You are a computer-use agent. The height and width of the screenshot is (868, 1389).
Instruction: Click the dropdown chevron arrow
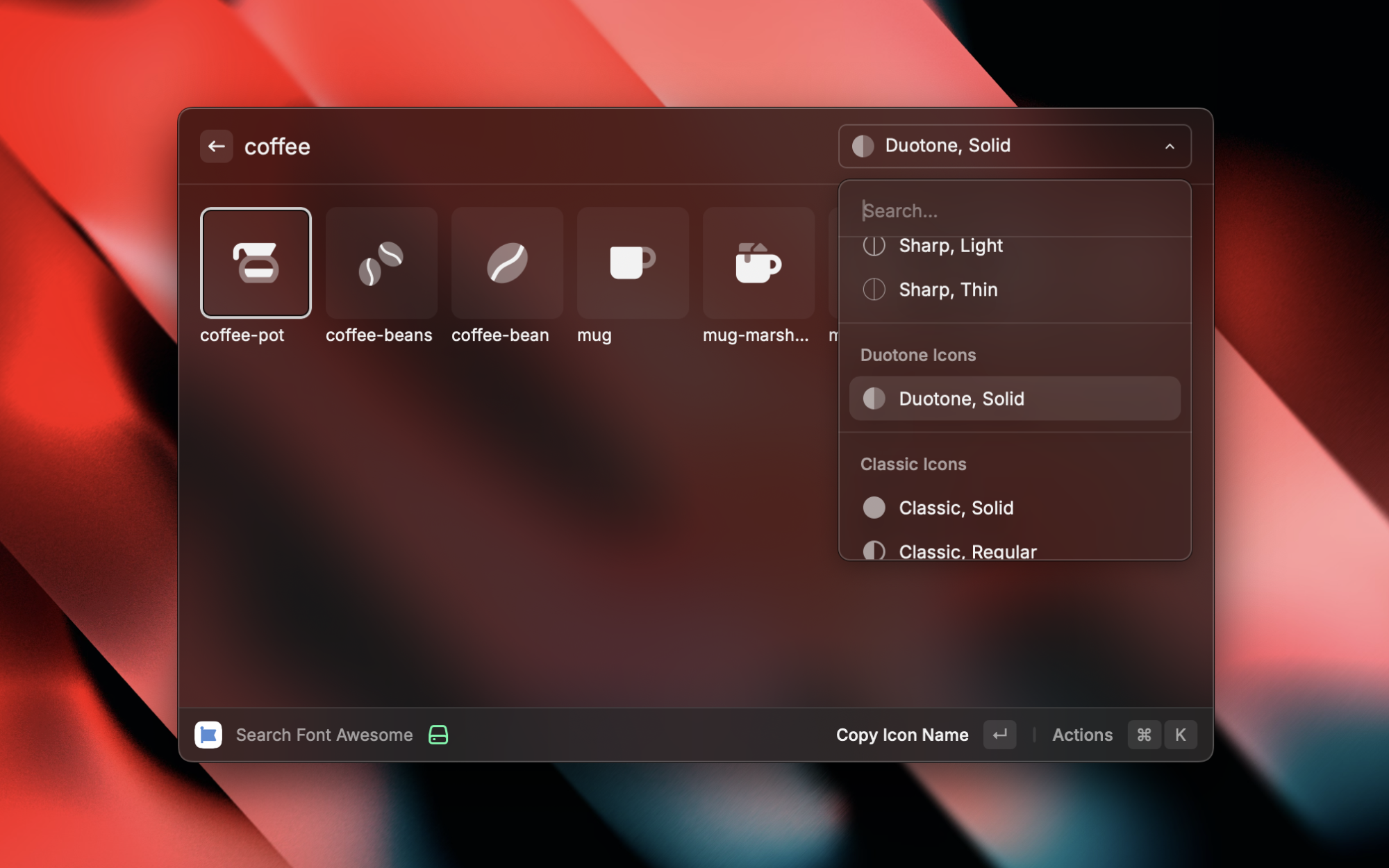(x=1170, y=147)
